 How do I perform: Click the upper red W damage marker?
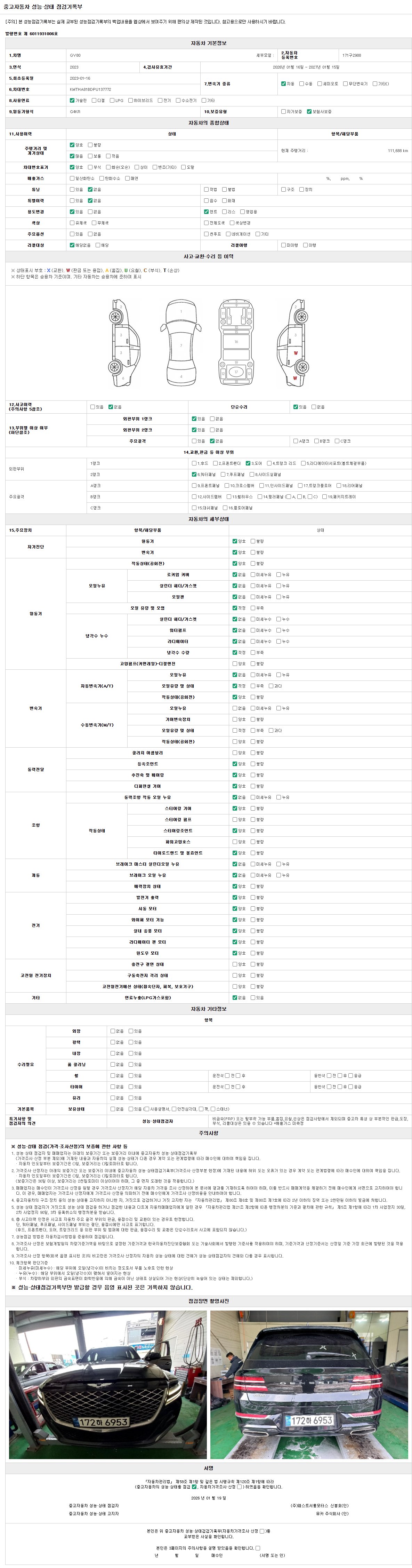[296, 353]
